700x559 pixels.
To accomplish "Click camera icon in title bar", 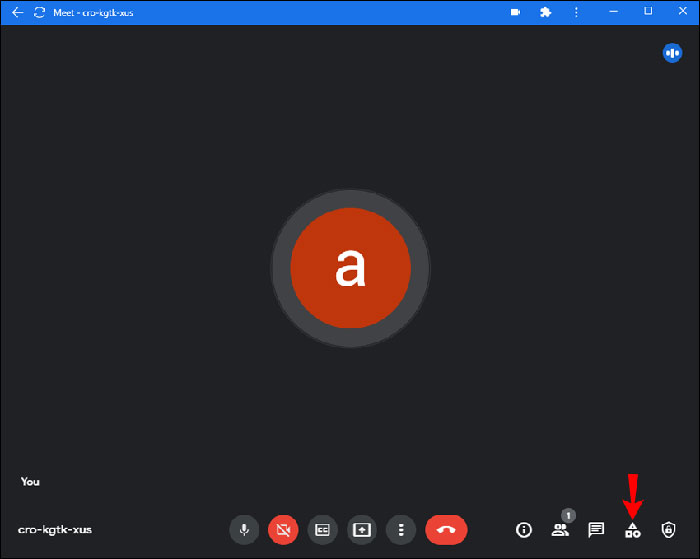I will coord(516,12).
